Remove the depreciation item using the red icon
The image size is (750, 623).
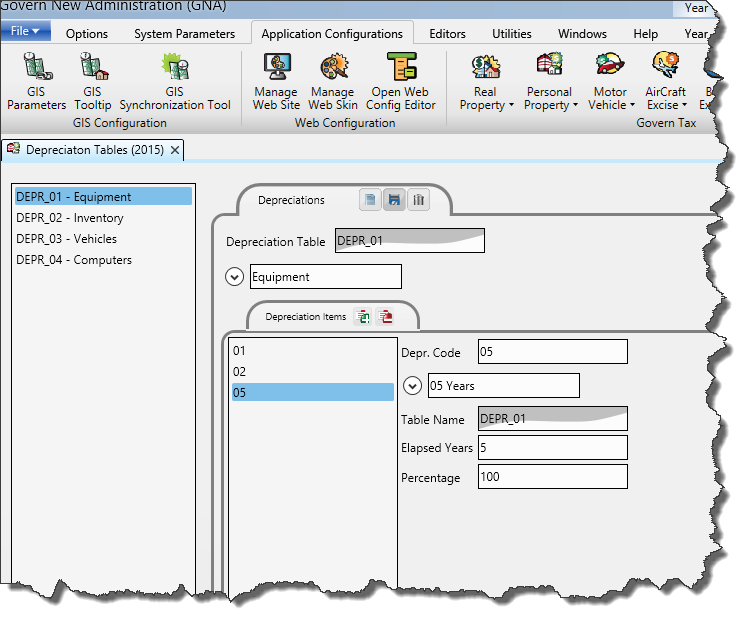[x=386, y=317]
